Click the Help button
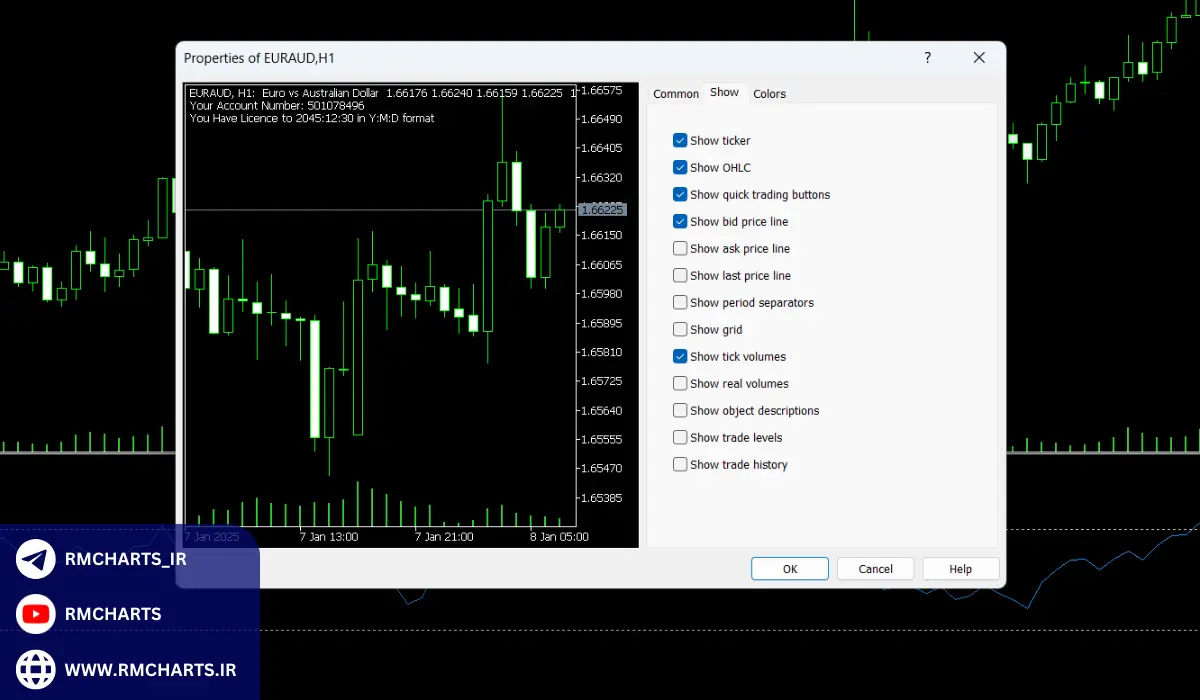 [960, 569]
